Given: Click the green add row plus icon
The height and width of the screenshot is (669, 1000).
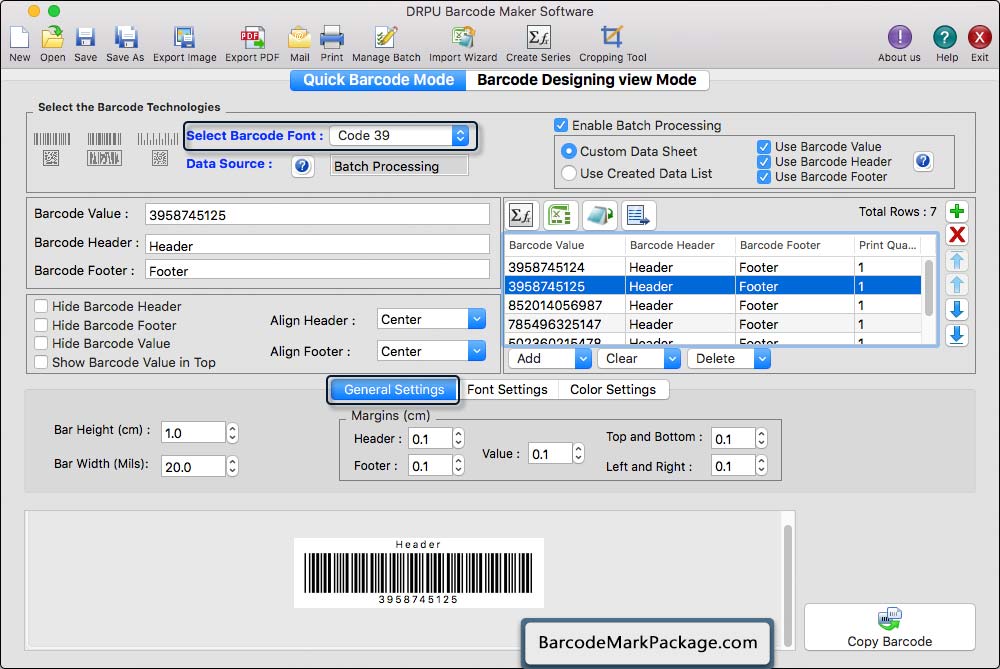Looking at the screenshot, I should [957, 211].
